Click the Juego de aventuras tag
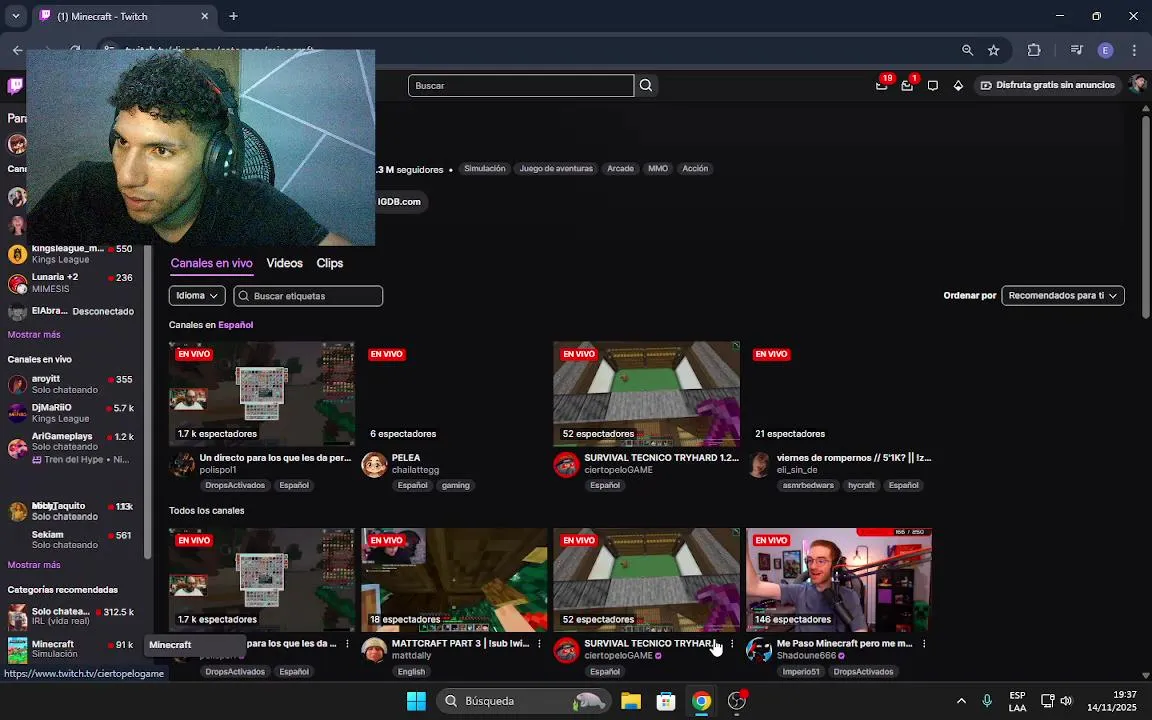This screenshot has height=720, width=1152. coord(556,168)
